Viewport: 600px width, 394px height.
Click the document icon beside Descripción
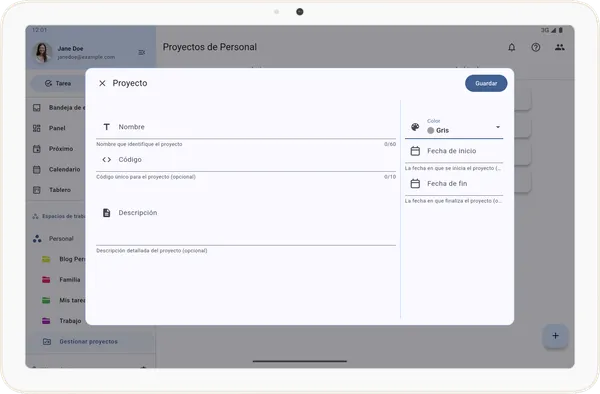pos(107,213)
